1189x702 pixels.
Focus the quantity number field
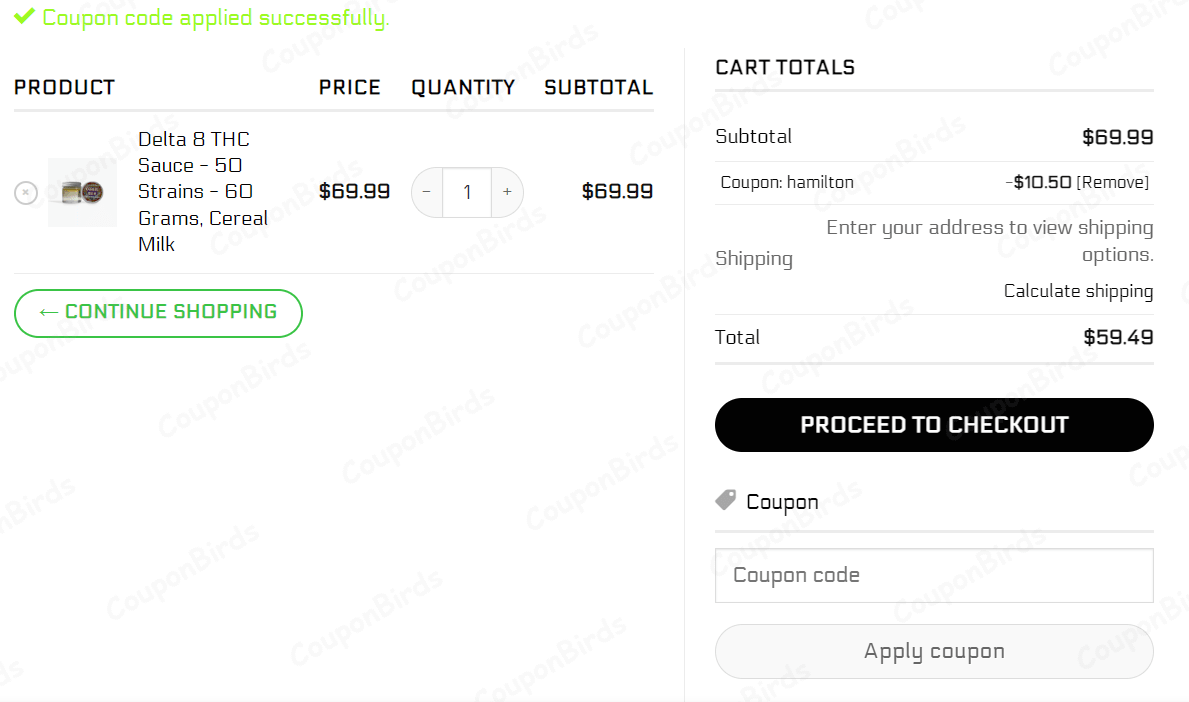click(467, 192)
